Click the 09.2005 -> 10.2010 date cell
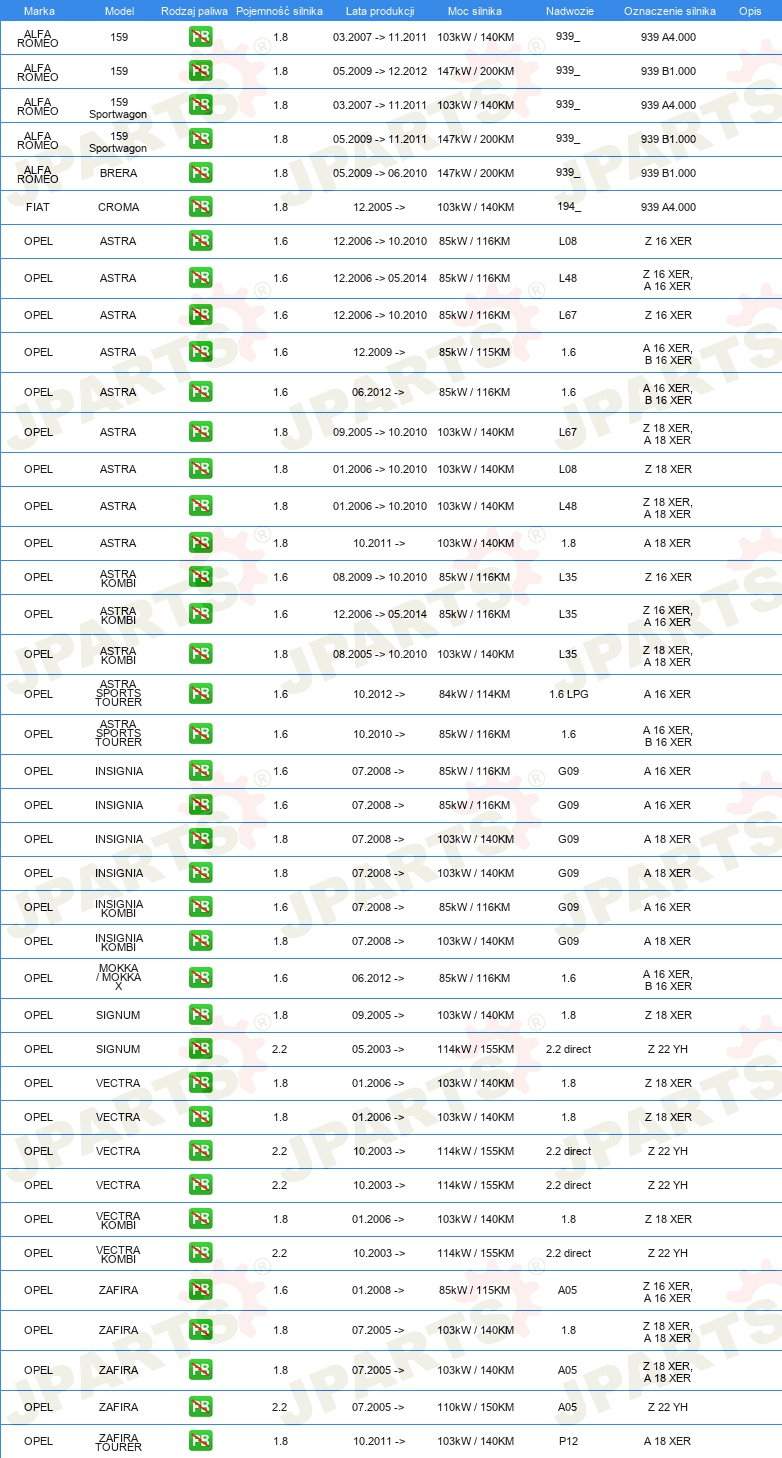 (x=380, y=432)
